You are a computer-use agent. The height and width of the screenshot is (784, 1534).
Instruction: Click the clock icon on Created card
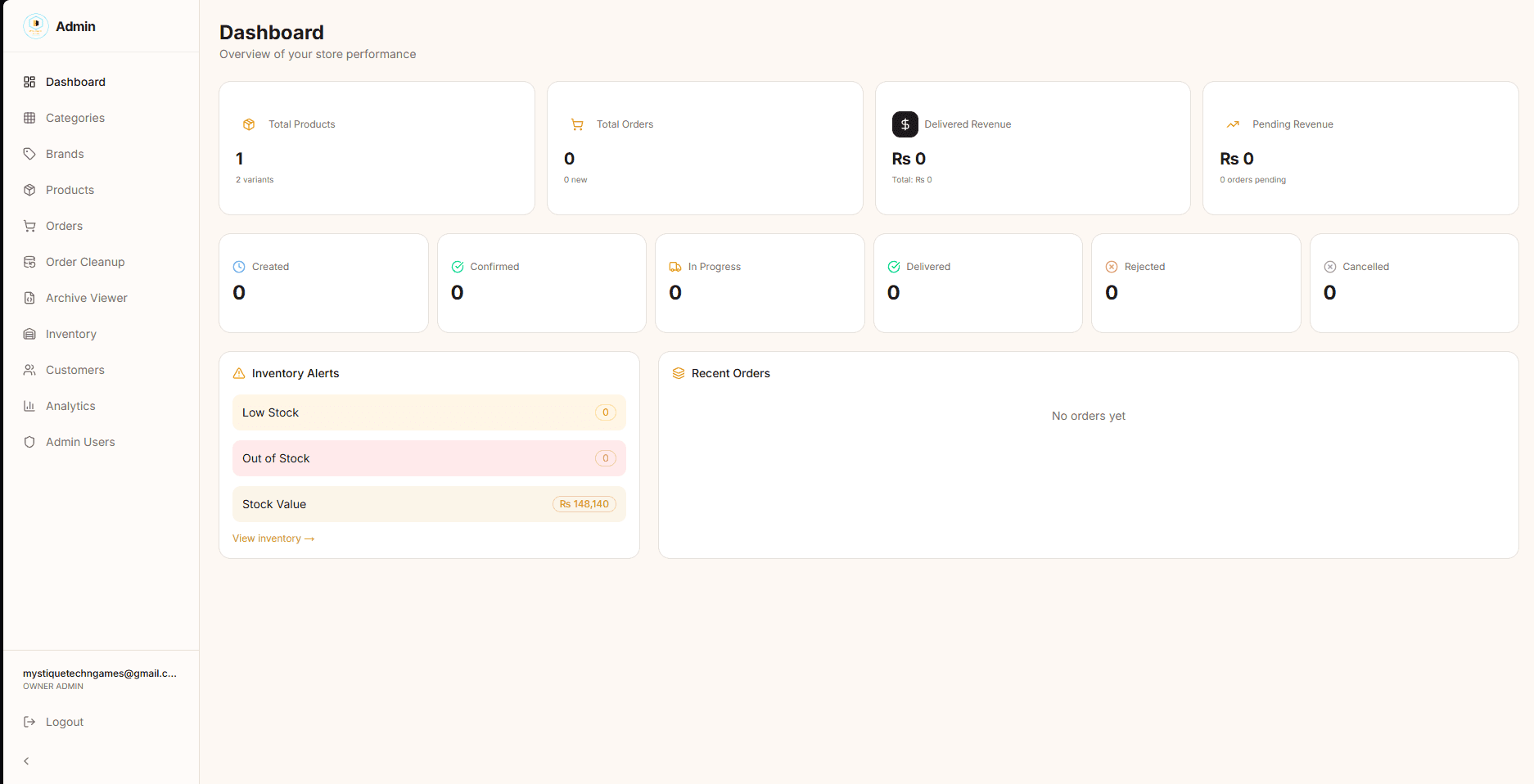point(239,267)
